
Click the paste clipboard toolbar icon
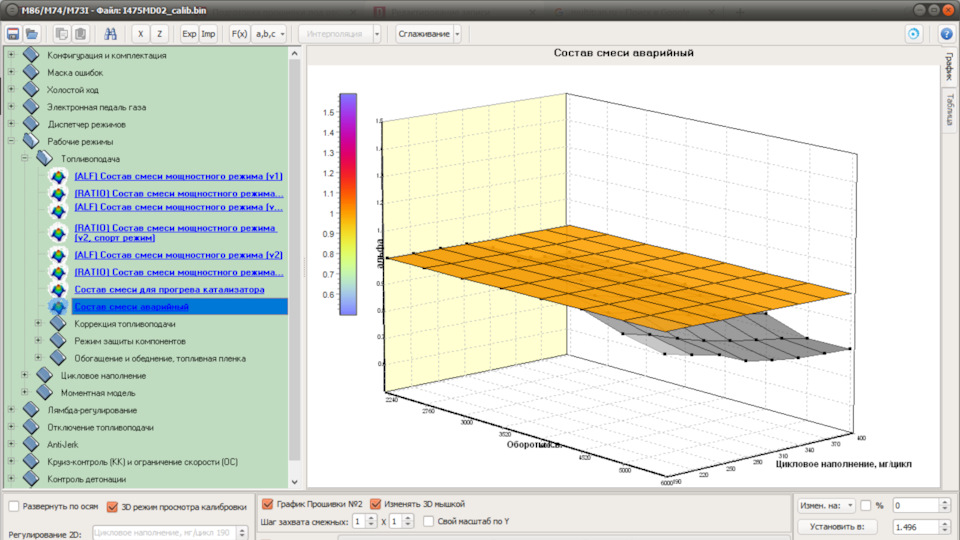(x=80, y=34)
